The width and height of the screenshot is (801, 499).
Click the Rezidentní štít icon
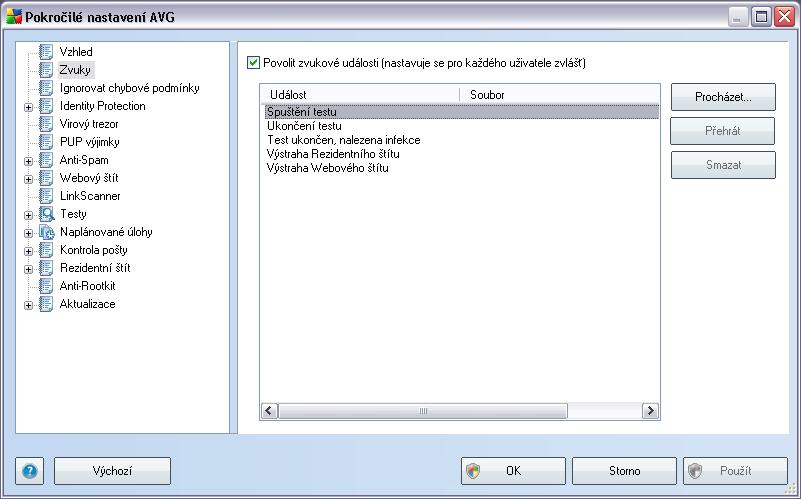coord(46,268)
